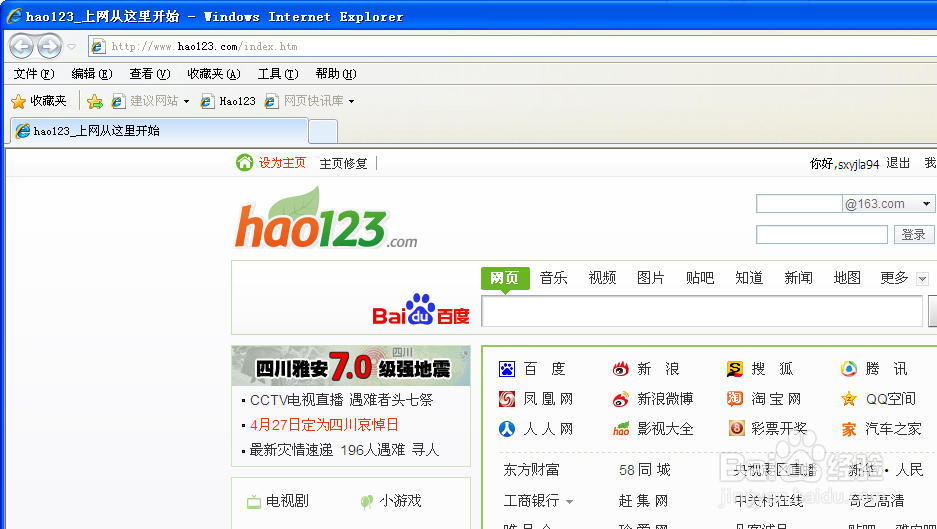937x529 pixels.
Task: Click the browser Back arrow button
Action: click(x=22, y=46)
